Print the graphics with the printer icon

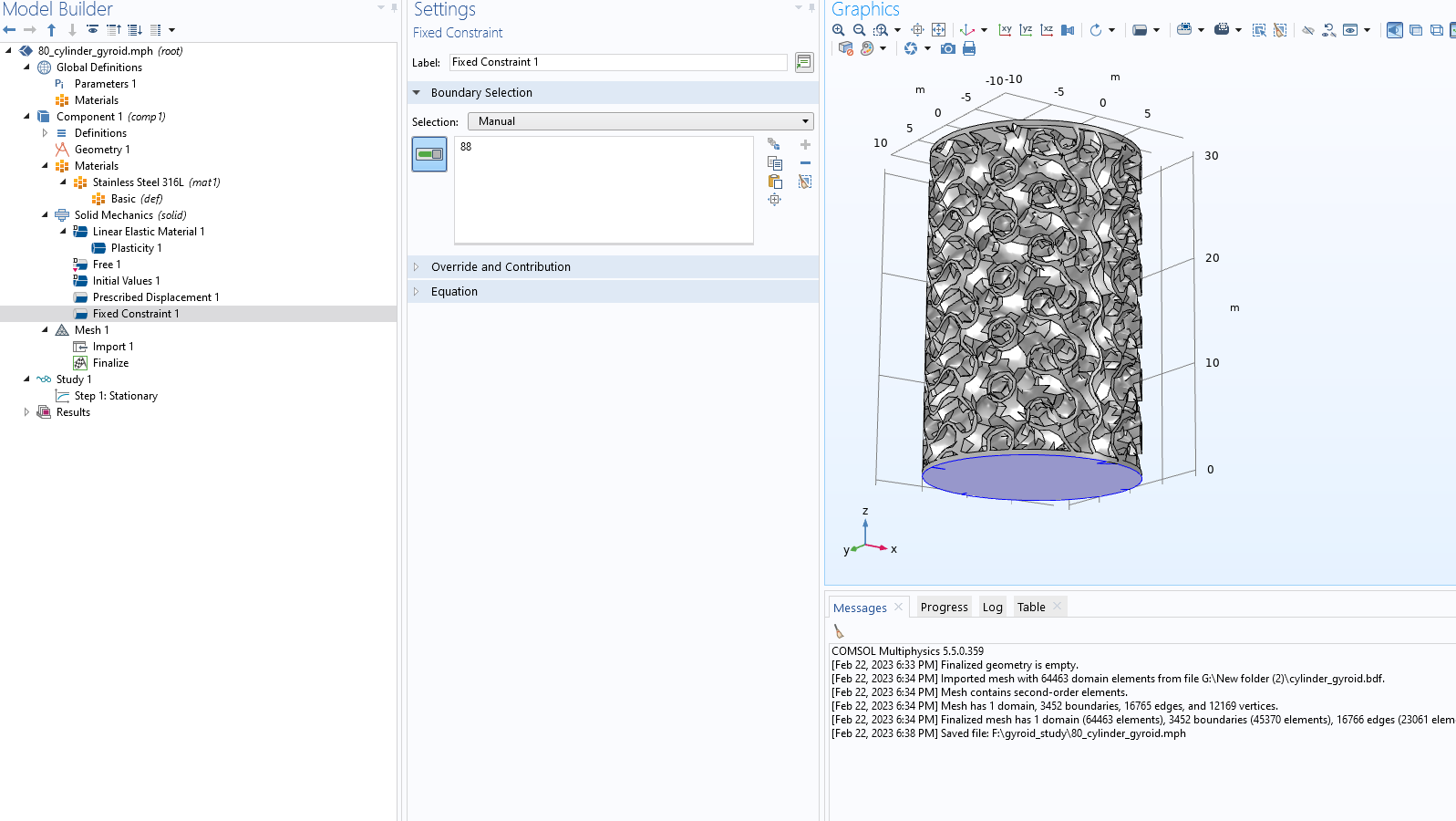[969, 48]
